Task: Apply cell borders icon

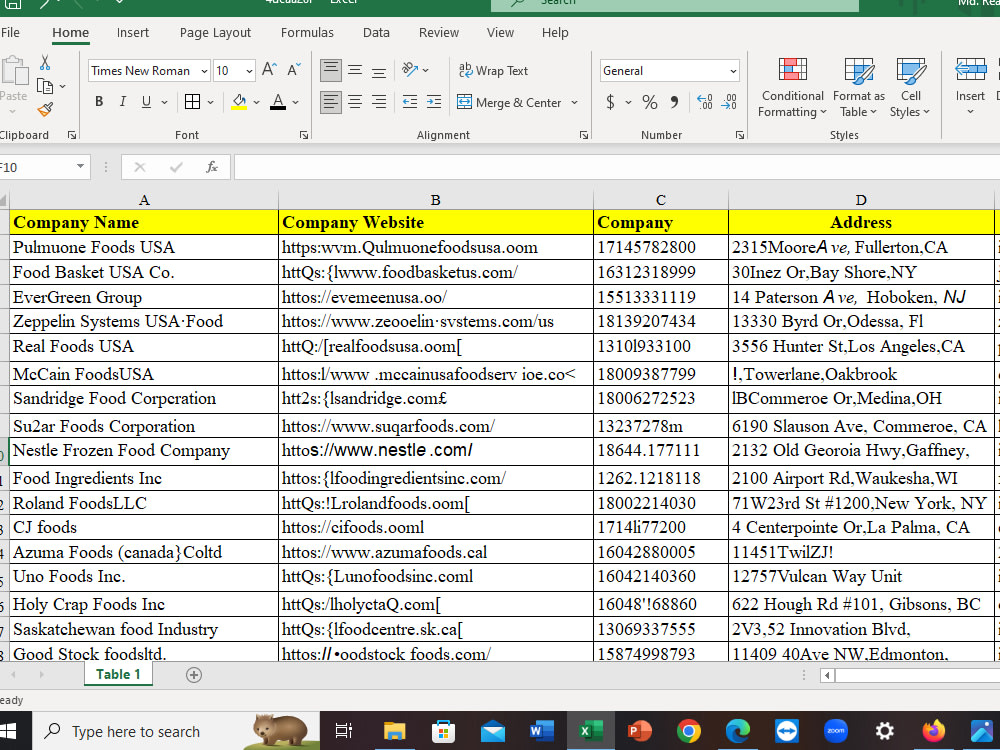Action: coord(192,102)
